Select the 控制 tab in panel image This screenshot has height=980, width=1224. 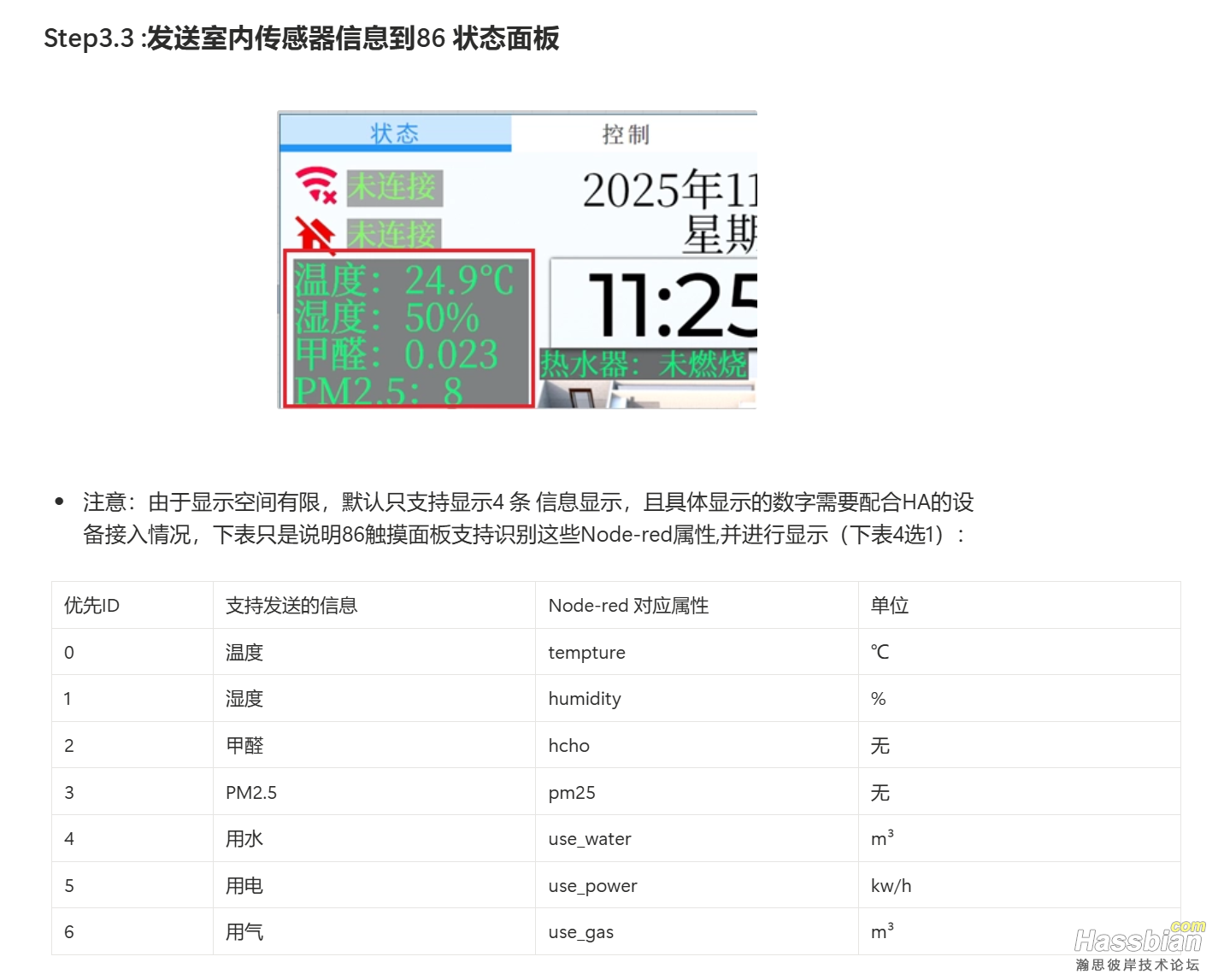tap(627, 134)
